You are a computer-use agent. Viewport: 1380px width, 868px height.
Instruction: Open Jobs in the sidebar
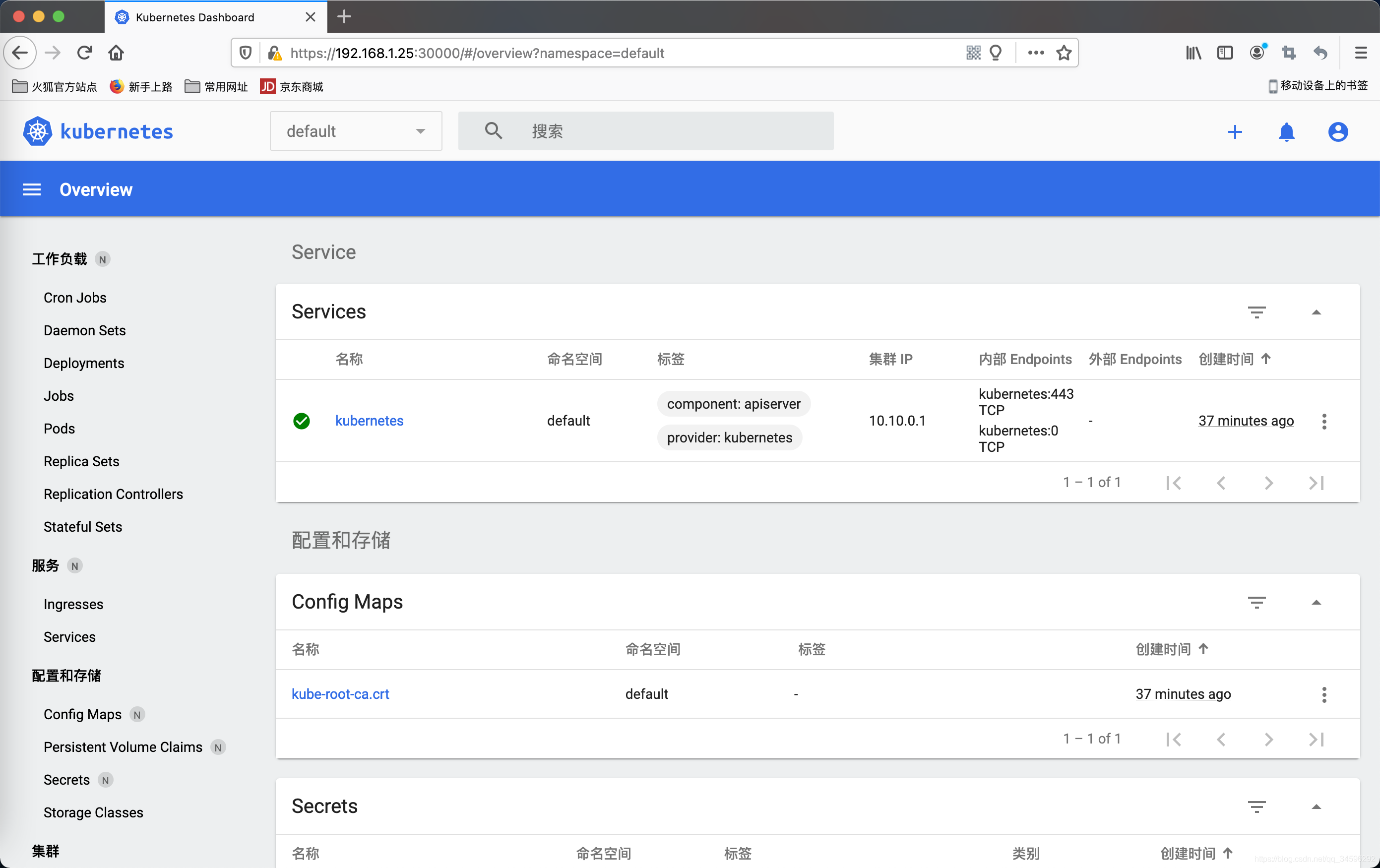(59, 396)
